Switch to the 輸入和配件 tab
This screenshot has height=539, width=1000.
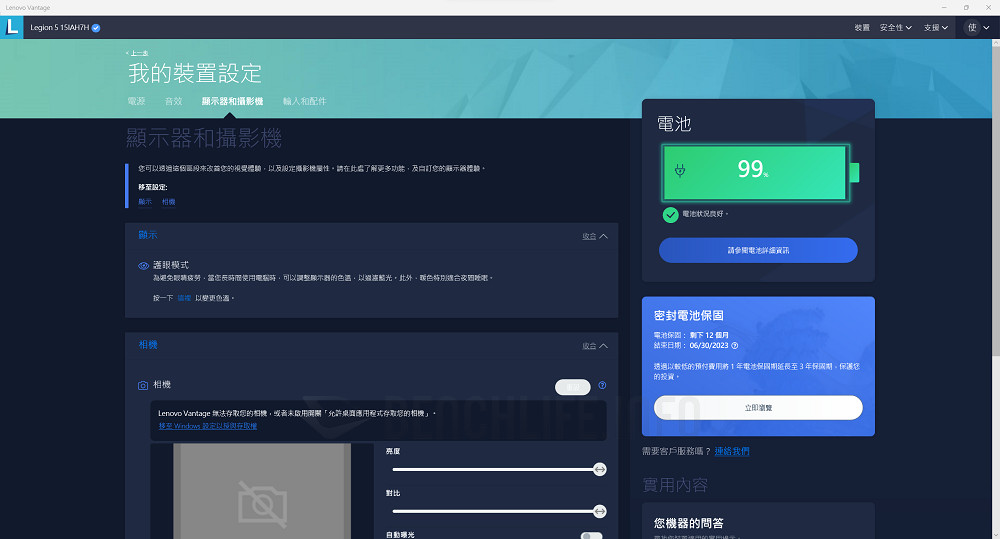(x=304, y=101)
